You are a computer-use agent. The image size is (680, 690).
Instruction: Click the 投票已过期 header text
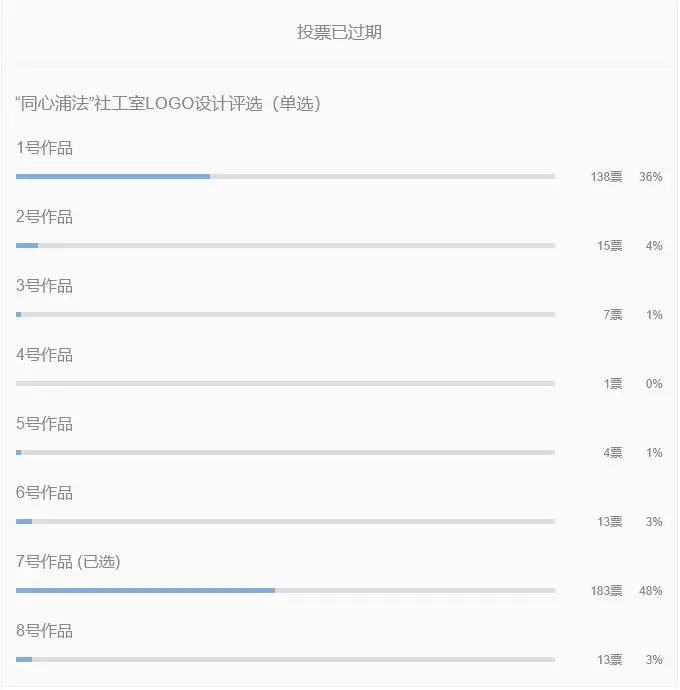(x=339, y=32)
